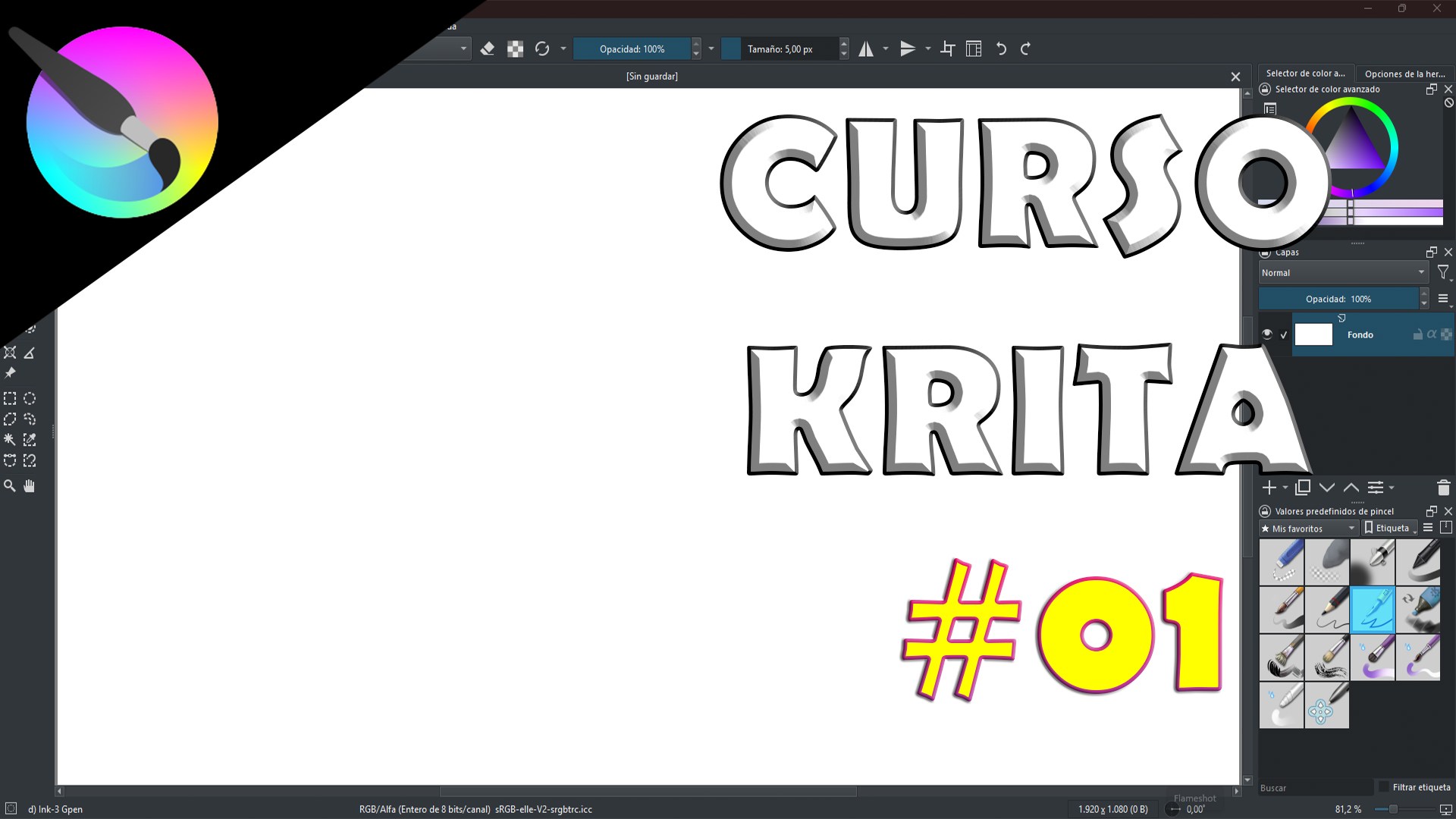Select the pencil brush preset thumbnail

(x=1327, y=610)
